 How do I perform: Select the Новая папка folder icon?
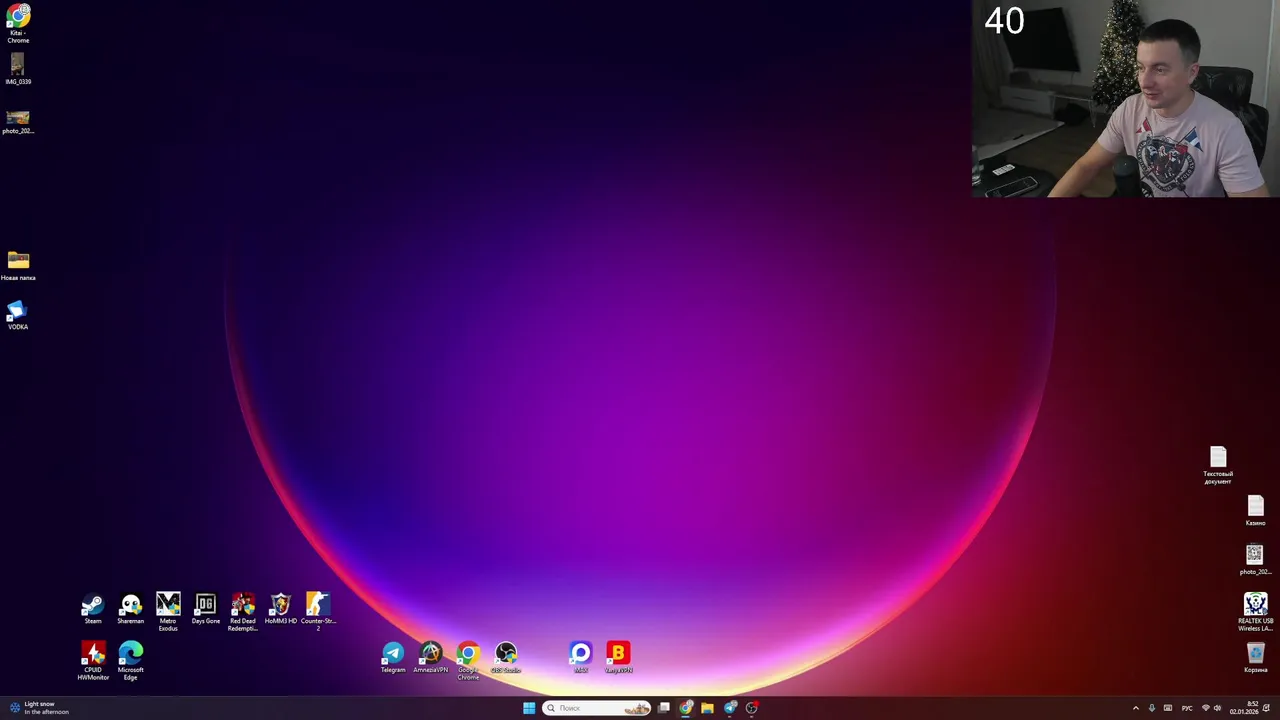[x=18, y=266]
